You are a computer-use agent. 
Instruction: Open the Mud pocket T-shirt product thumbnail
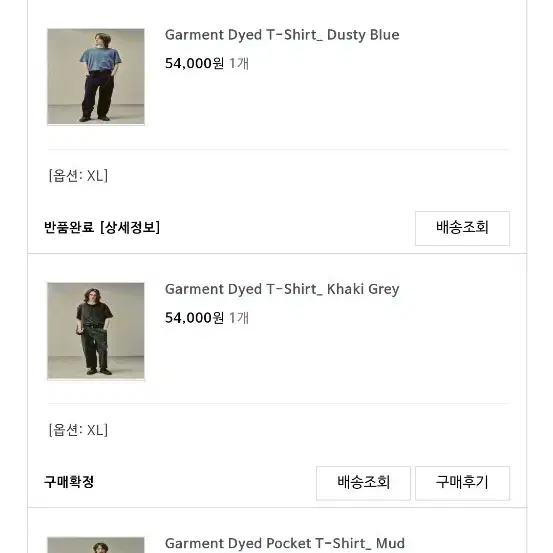96,545
